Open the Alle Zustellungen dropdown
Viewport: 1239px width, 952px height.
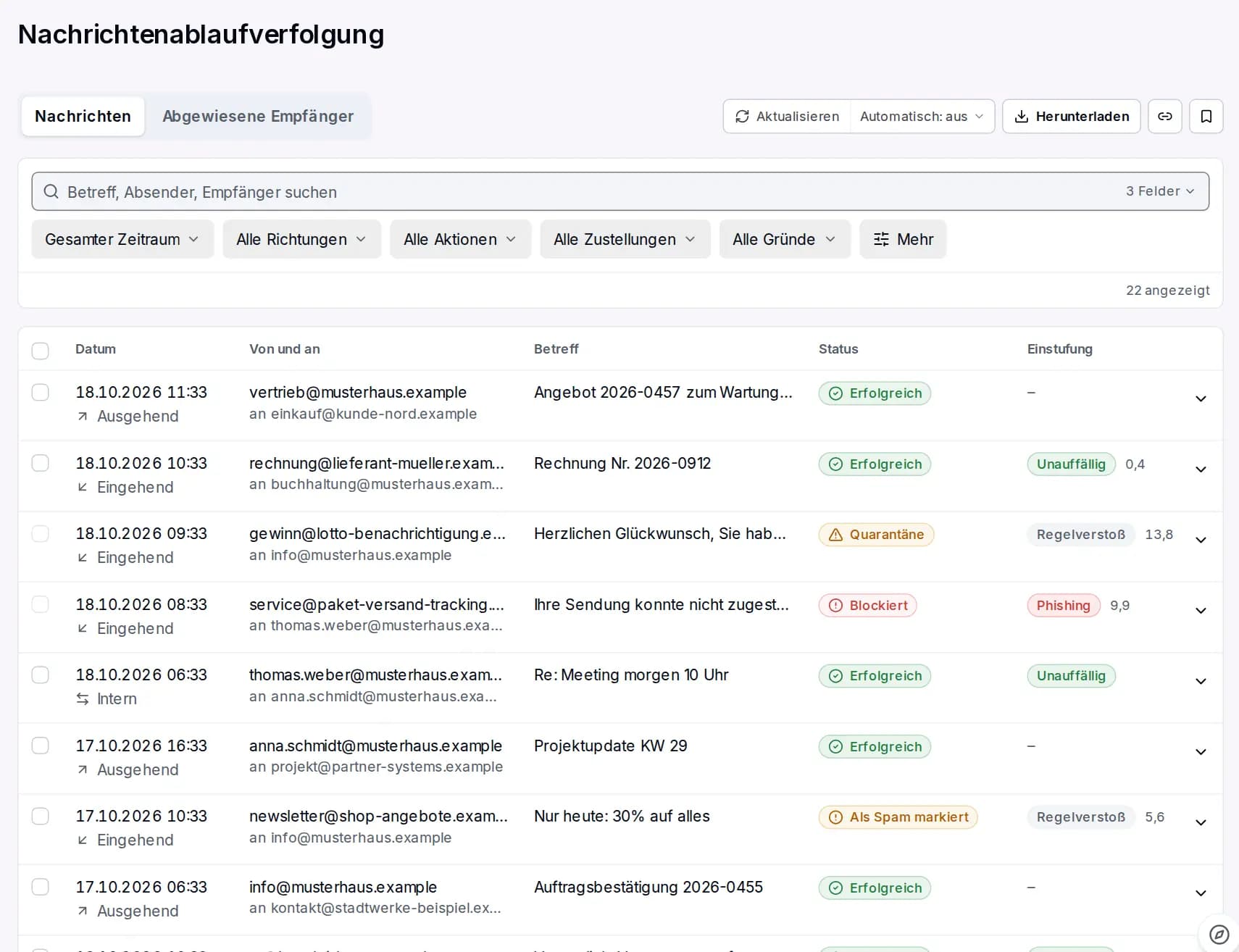pyautogui.click(x=625, y=239)
